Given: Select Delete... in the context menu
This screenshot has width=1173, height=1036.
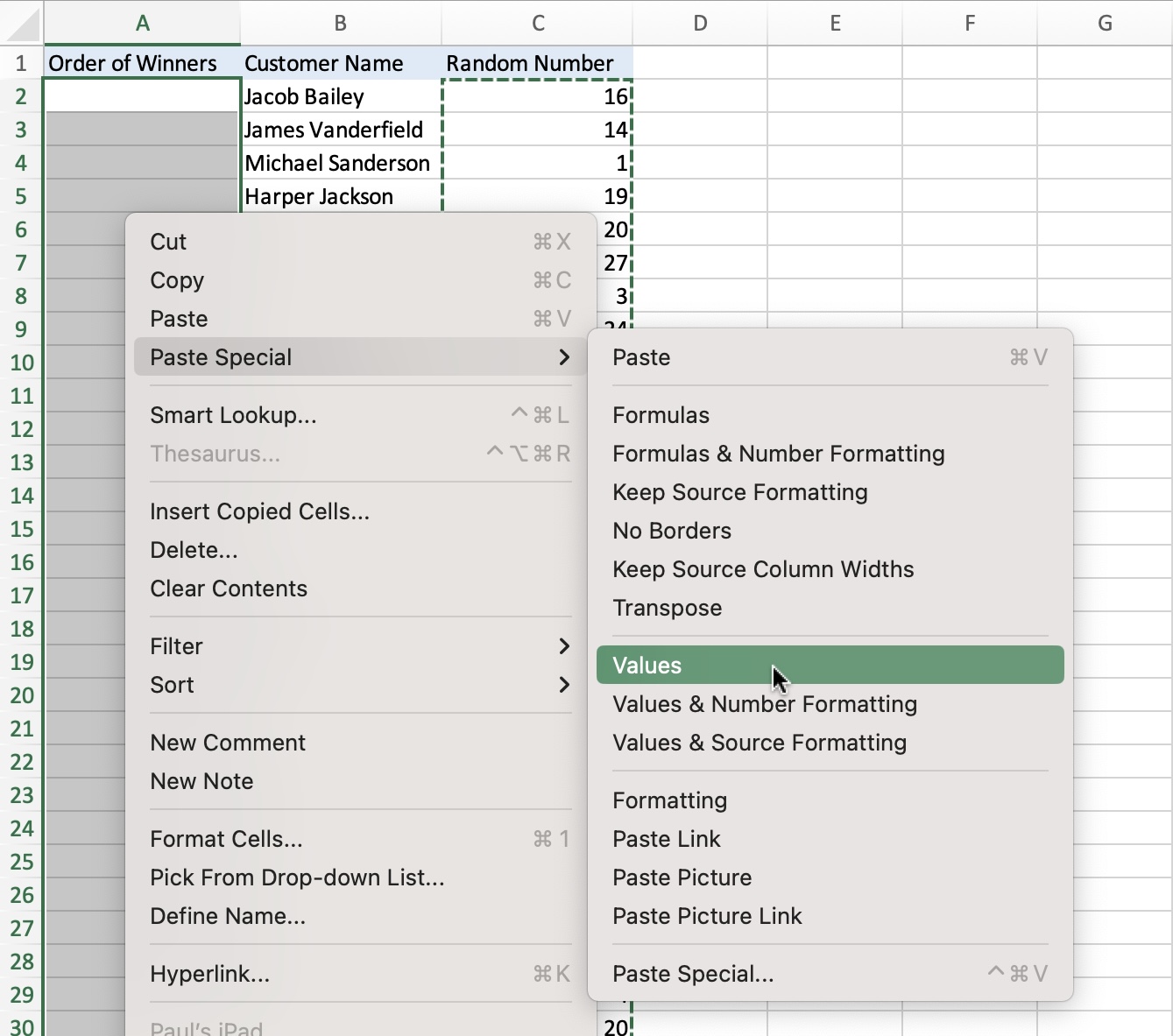Looking at the screenshot, I should (360, 550).
